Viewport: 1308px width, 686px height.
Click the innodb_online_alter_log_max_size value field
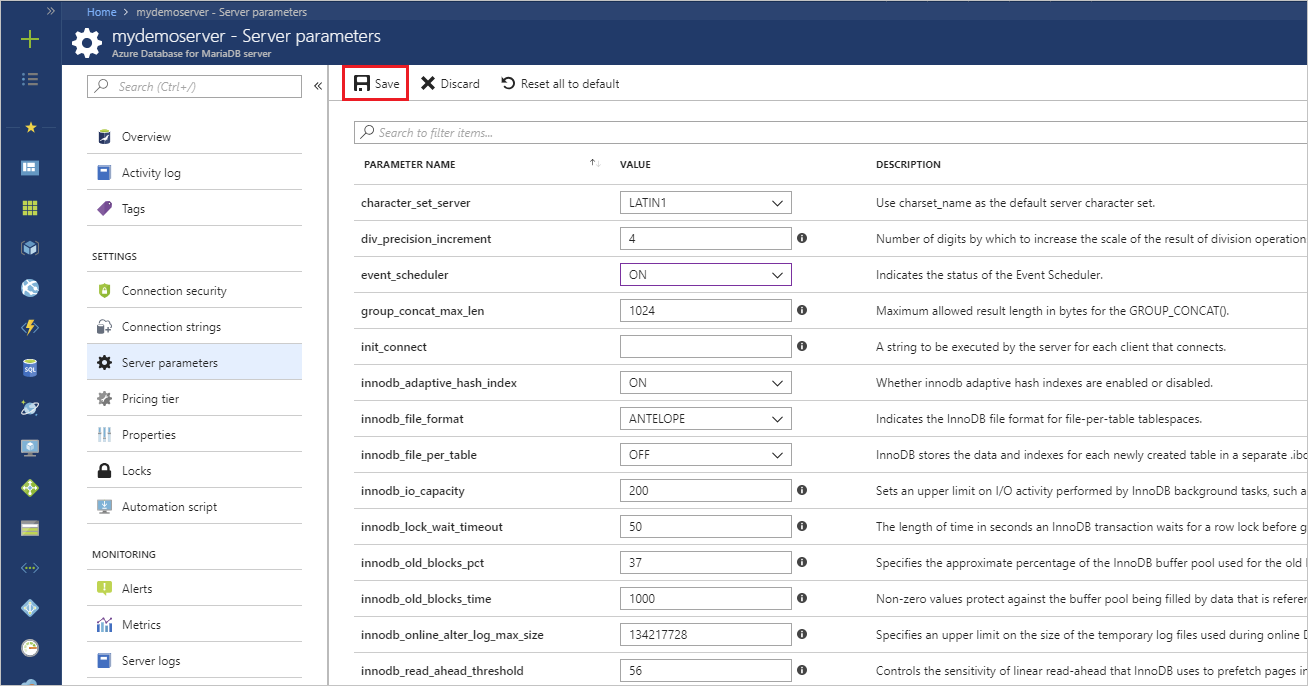(x=706, y=635)
